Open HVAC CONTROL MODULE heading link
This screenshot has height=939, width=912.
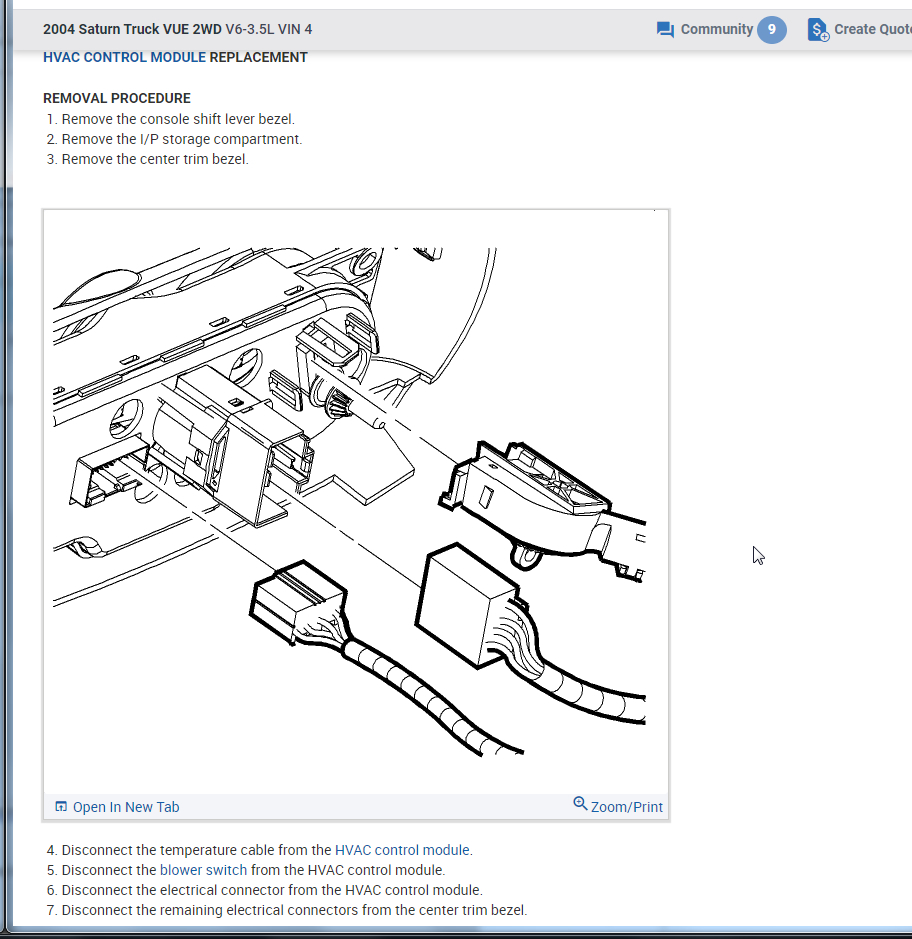pos(125,57)
